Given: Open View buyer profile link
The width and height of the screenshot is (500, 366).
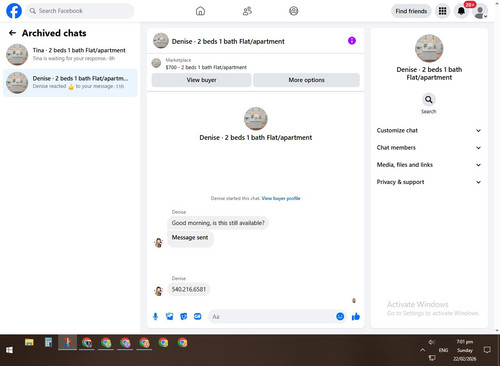Looking at the screenshot, I should pos(281,198).
